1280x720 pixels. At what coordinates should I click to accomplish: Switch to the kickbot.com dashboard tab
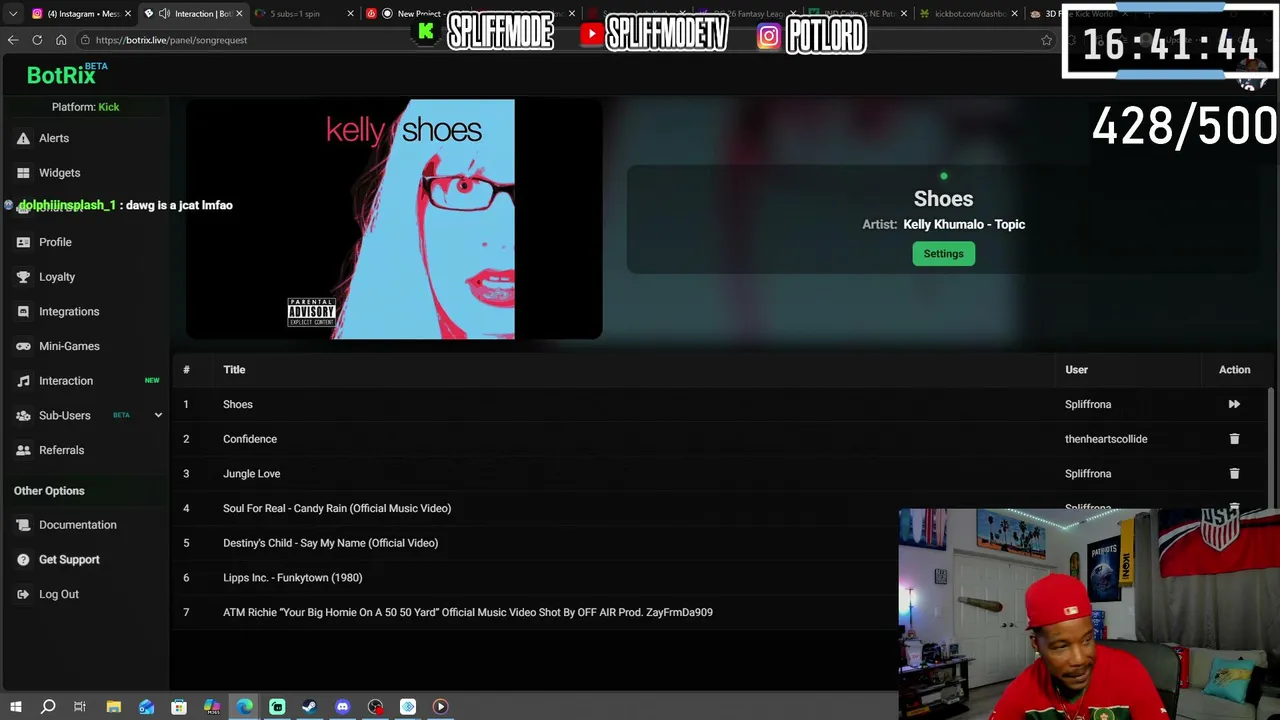pyautogui.click(x=968, y=14)
